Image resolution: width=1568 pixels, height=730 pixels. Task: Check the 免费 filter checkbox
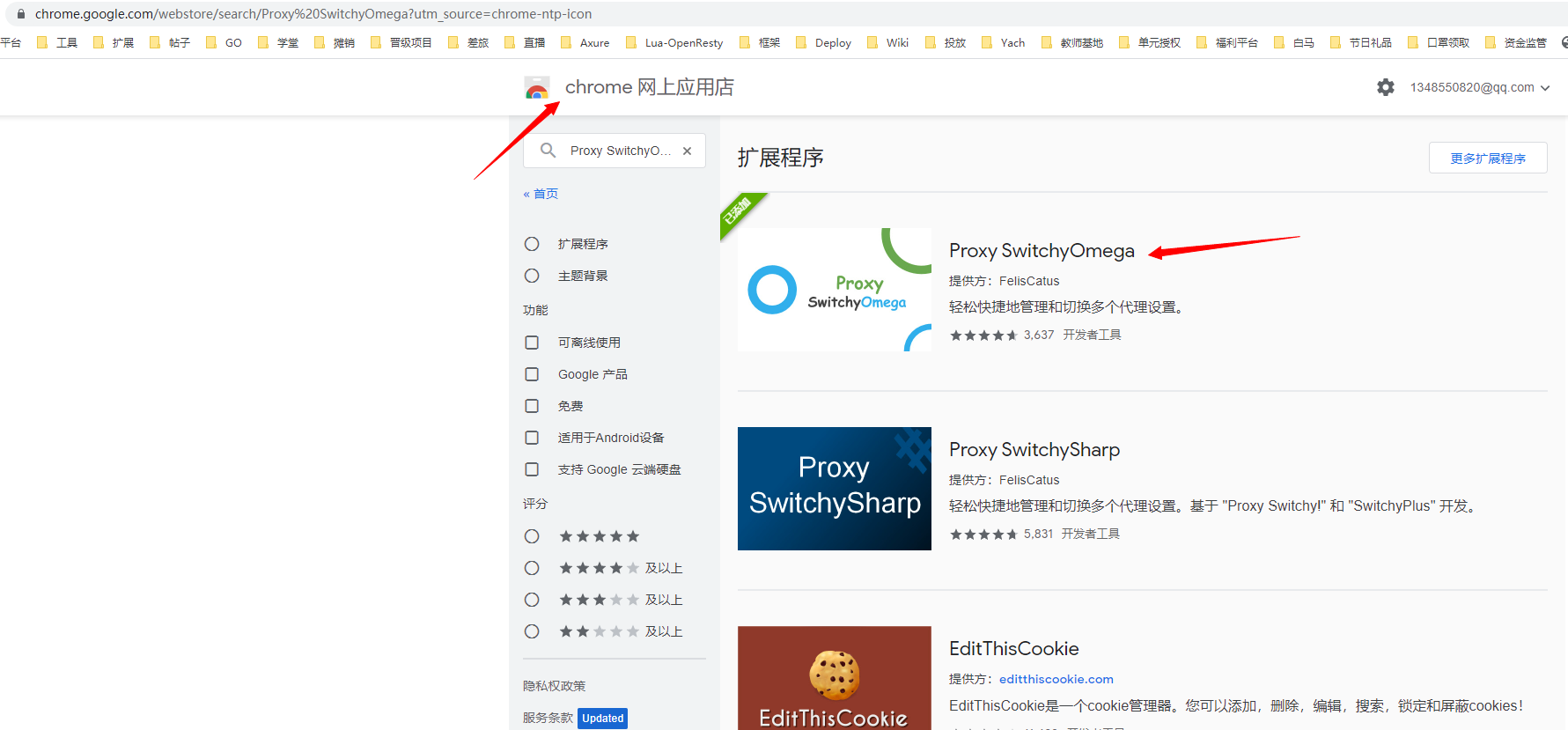[x=532, y=406]
